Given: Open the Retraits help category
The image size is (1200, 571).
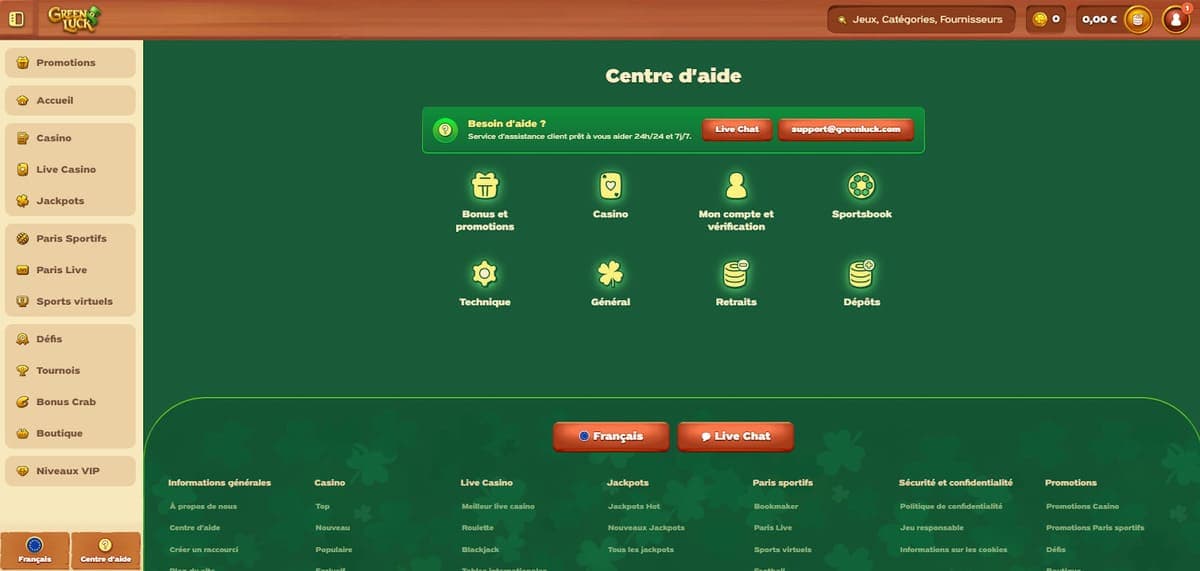Looking at the screenshot, I should click(736, 283).
